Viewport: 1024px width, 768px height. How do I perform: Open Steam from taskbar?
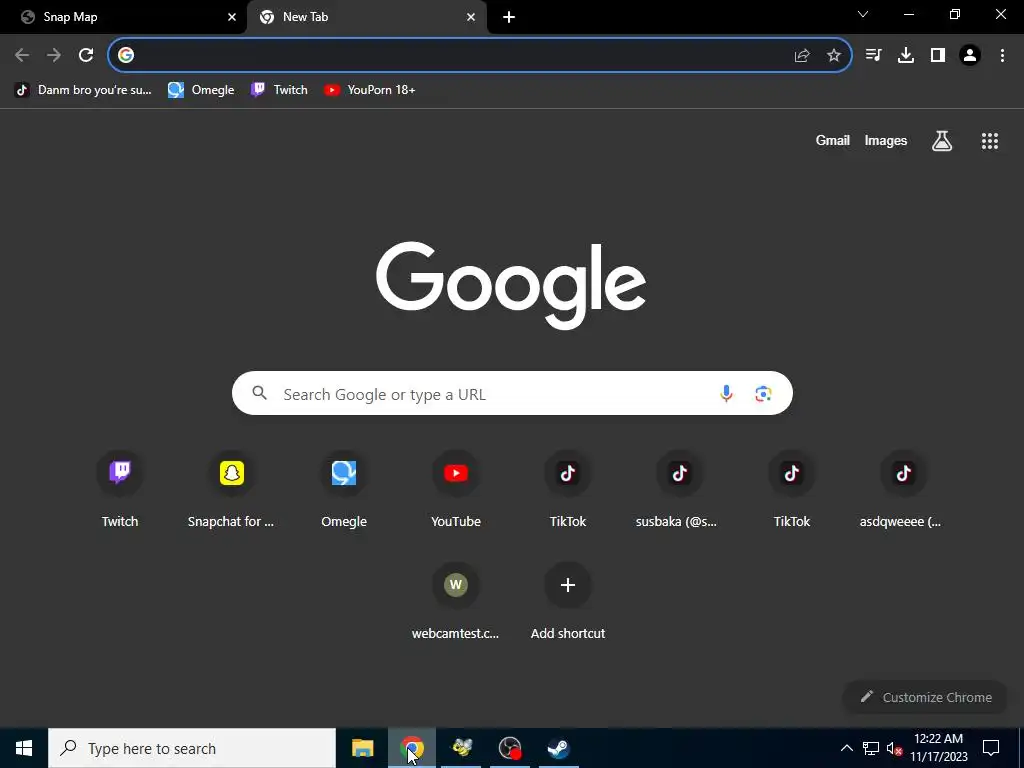pos(558,748)
